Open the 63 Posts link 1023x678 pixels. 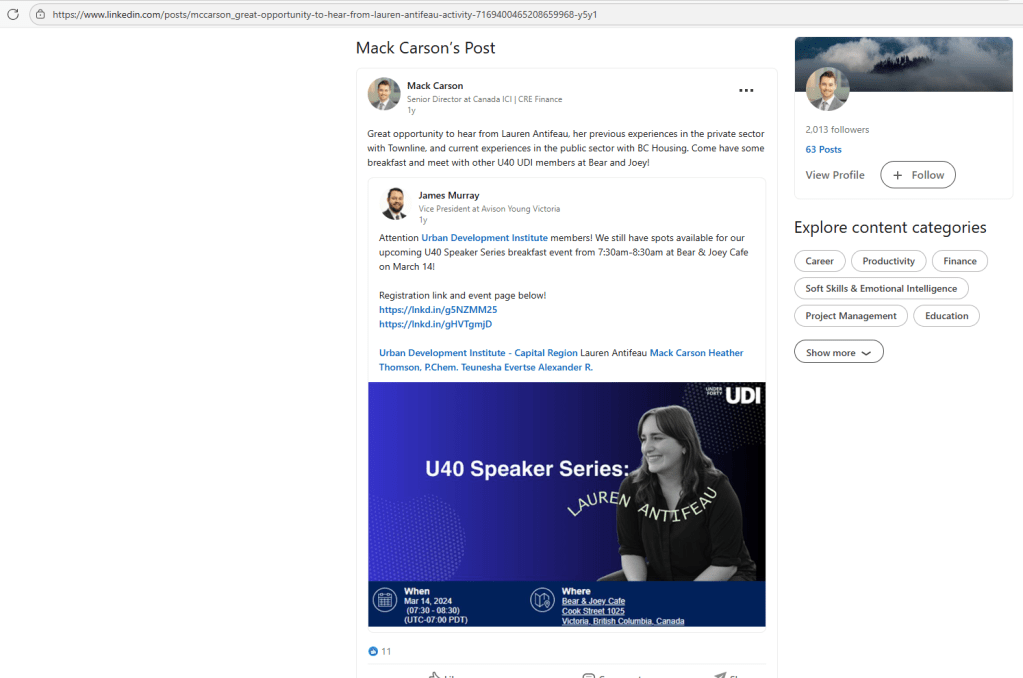pos(823,149)
